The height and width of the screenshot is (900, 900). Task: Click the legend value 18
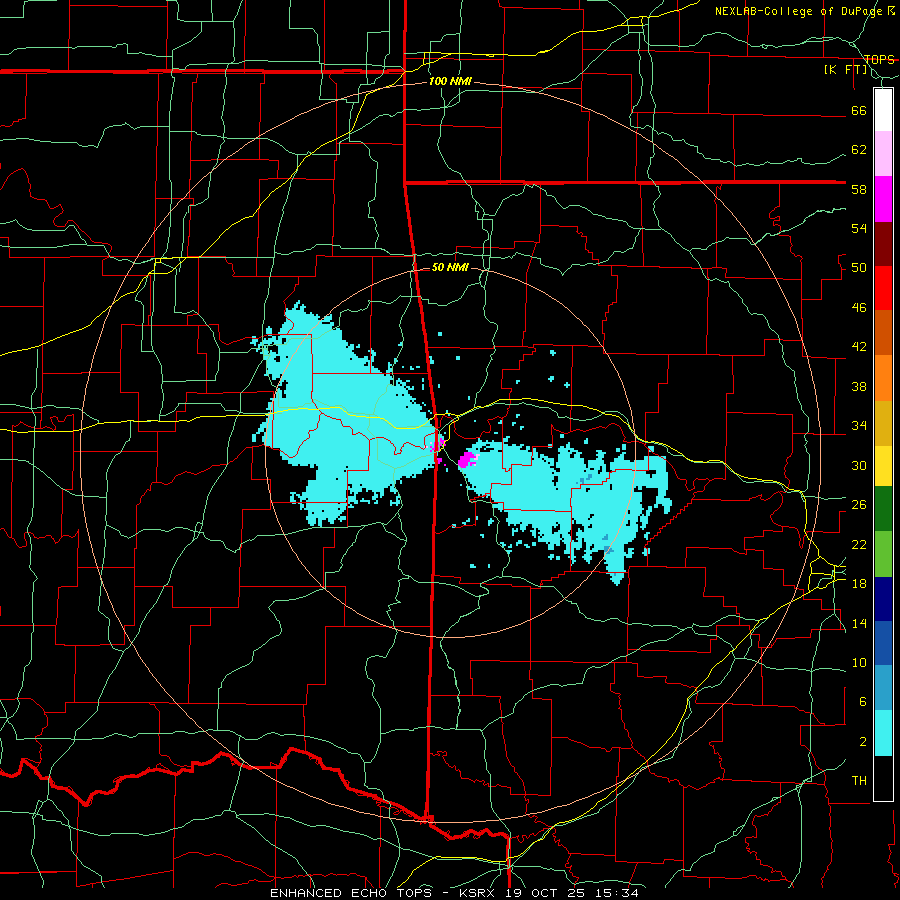pos(859,584)
